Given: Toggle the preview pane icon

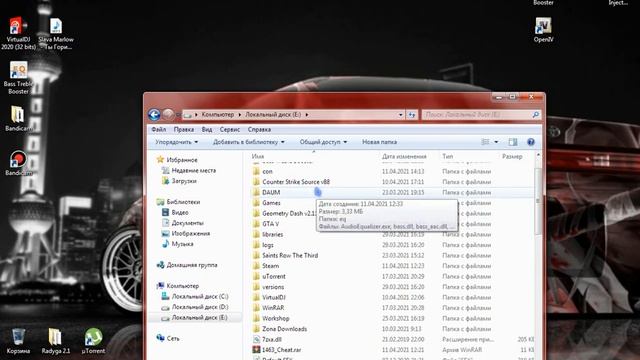Looking at the screenshot, I should click(x=513, y=142).
